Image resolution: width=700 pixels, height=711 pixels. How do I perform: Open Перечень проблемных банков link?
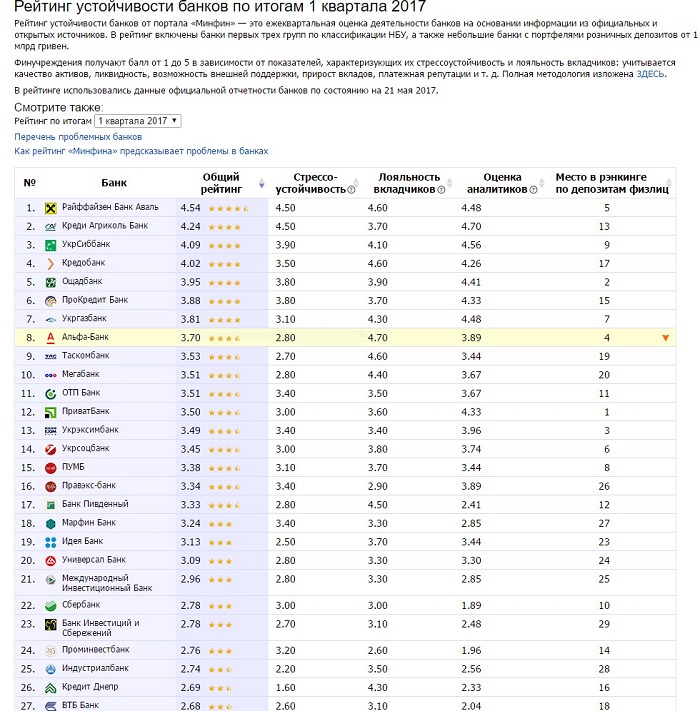coord(78,137)
